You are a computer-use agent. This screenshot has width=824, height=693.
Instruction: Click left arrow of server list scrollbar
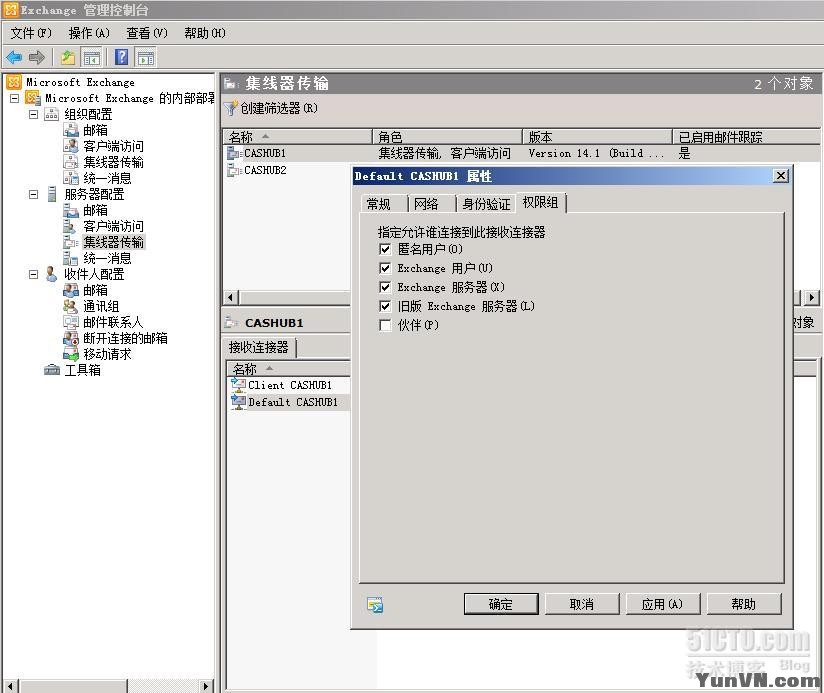(230, 297)
